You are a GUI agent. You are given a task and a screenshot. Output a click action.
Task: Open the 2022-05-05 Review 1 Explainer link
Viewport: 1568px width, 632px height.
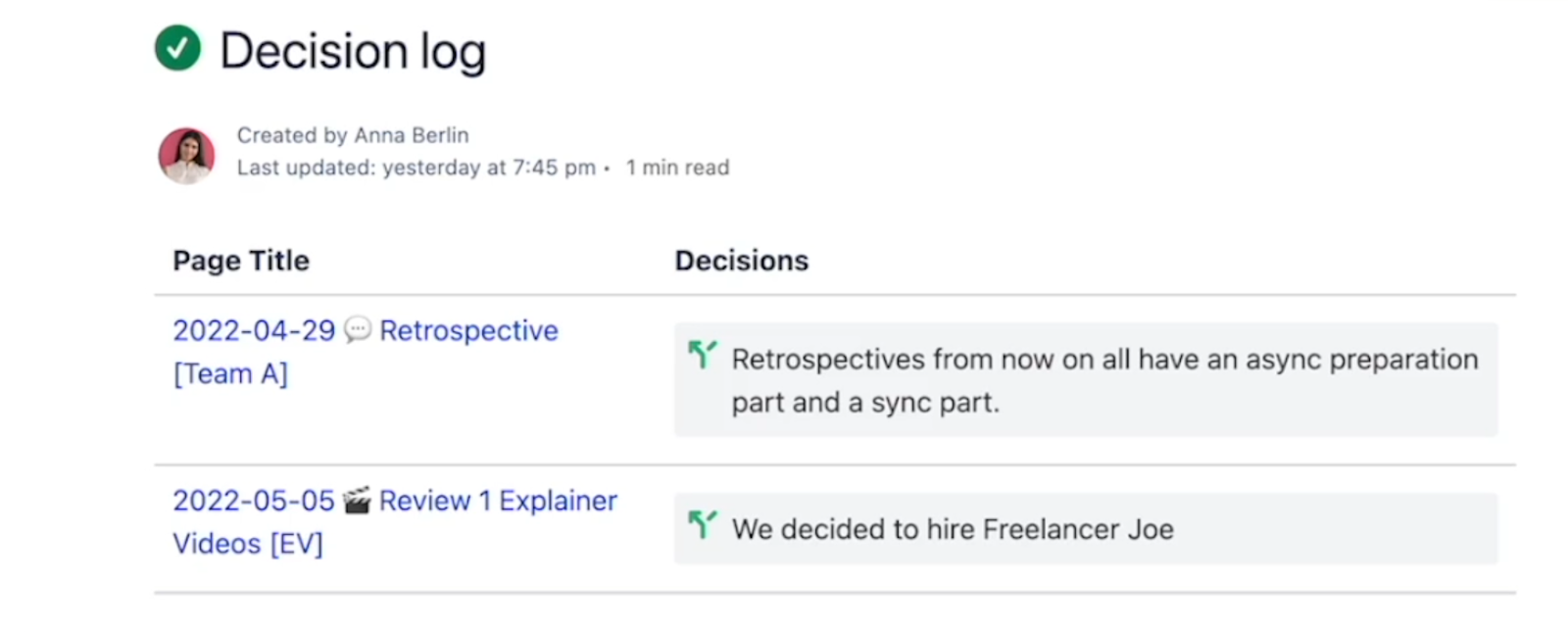498,501
